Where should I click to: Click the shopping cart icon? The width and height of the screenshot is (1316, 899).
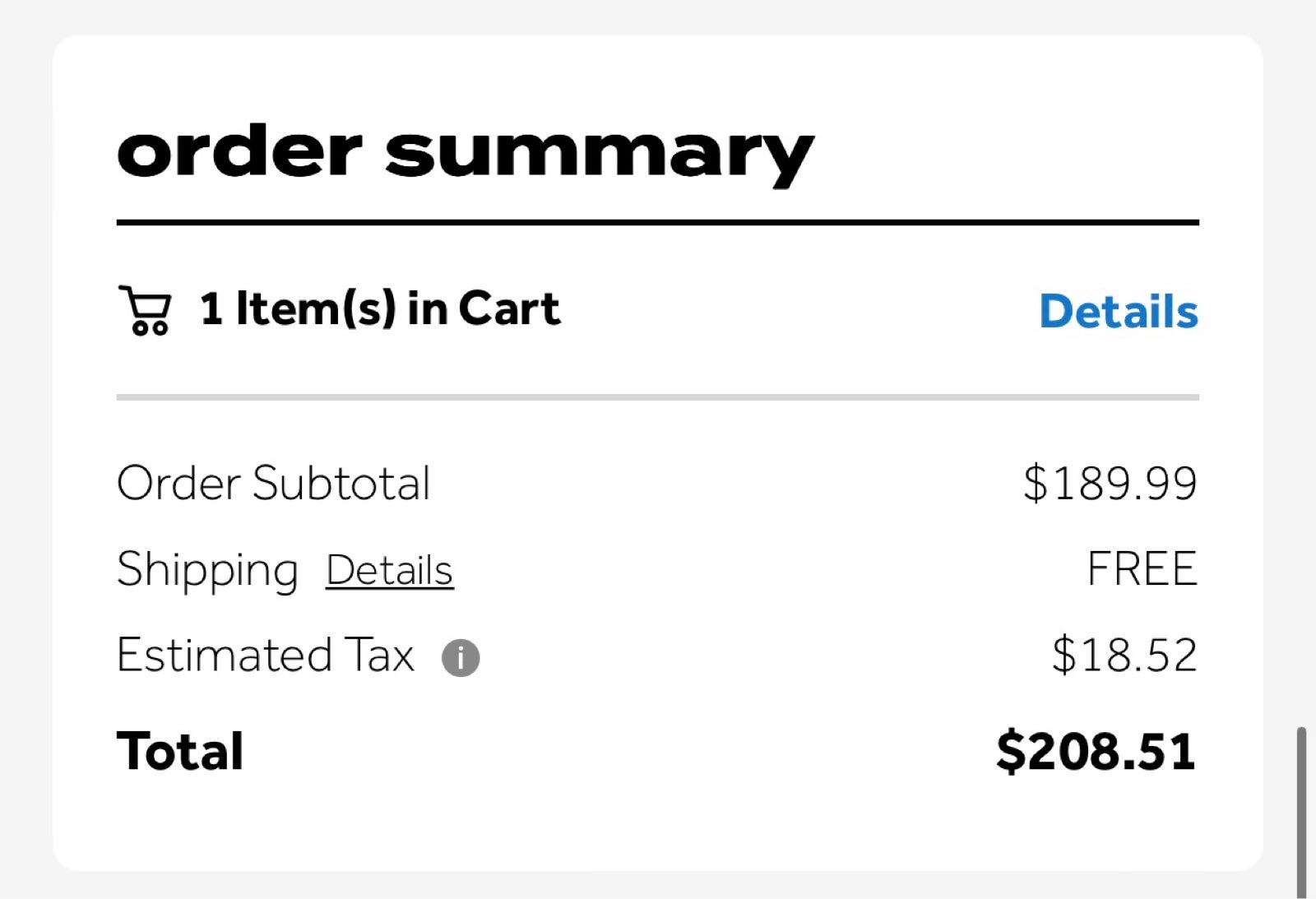(146, 310)
